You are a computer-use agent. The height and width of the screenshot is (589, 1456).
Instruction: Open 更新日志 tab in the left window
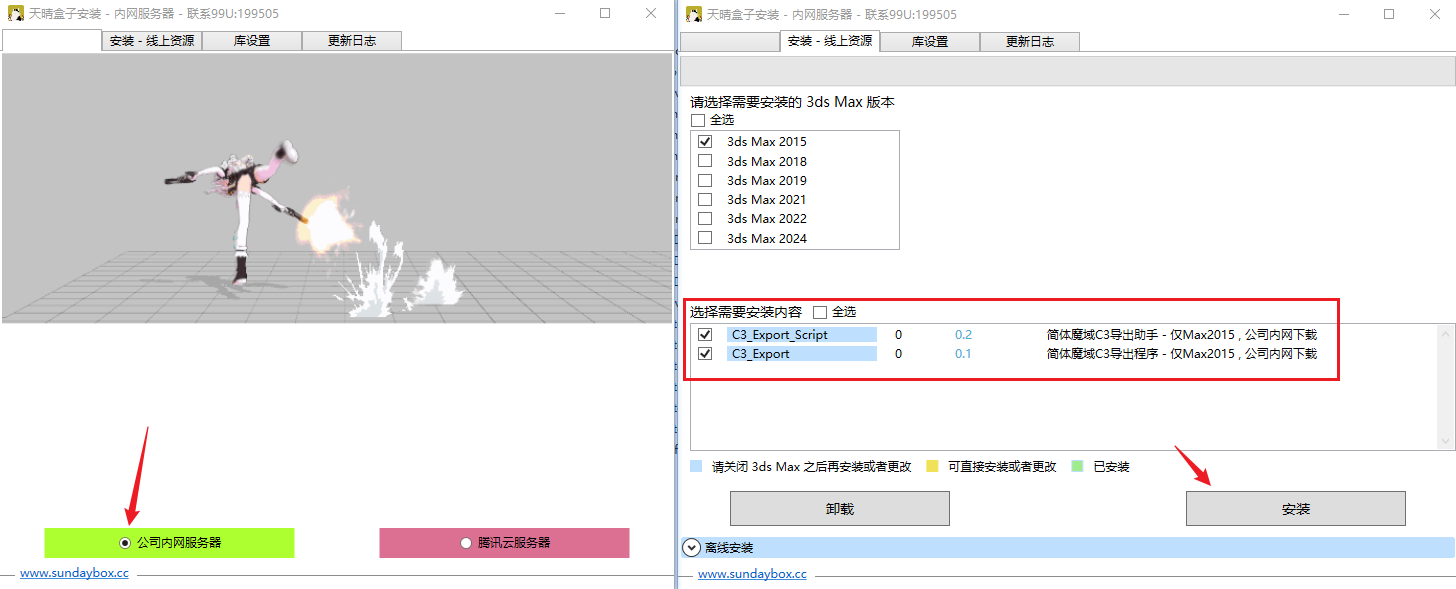point(352,41)
